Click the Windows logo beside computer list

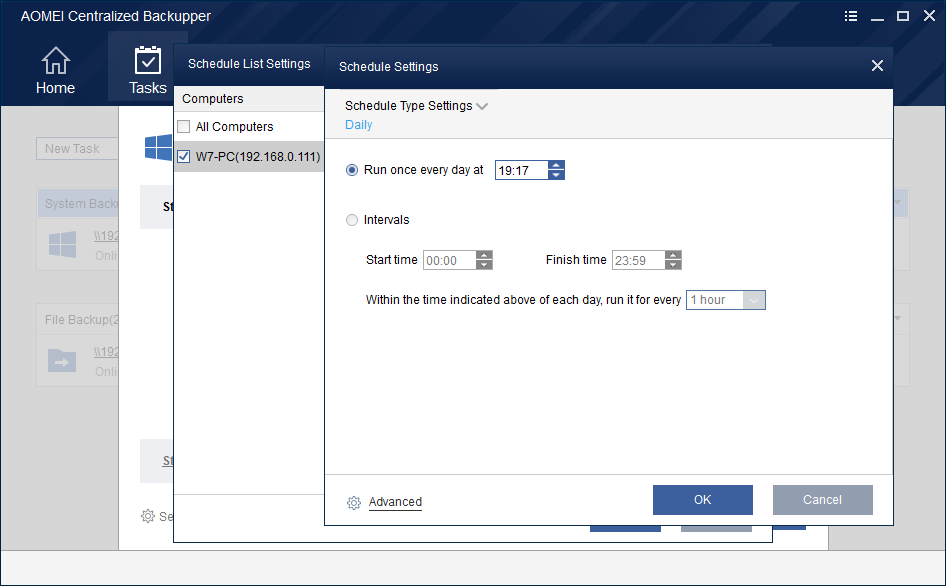pyautogui.click(x=158, y=148)
